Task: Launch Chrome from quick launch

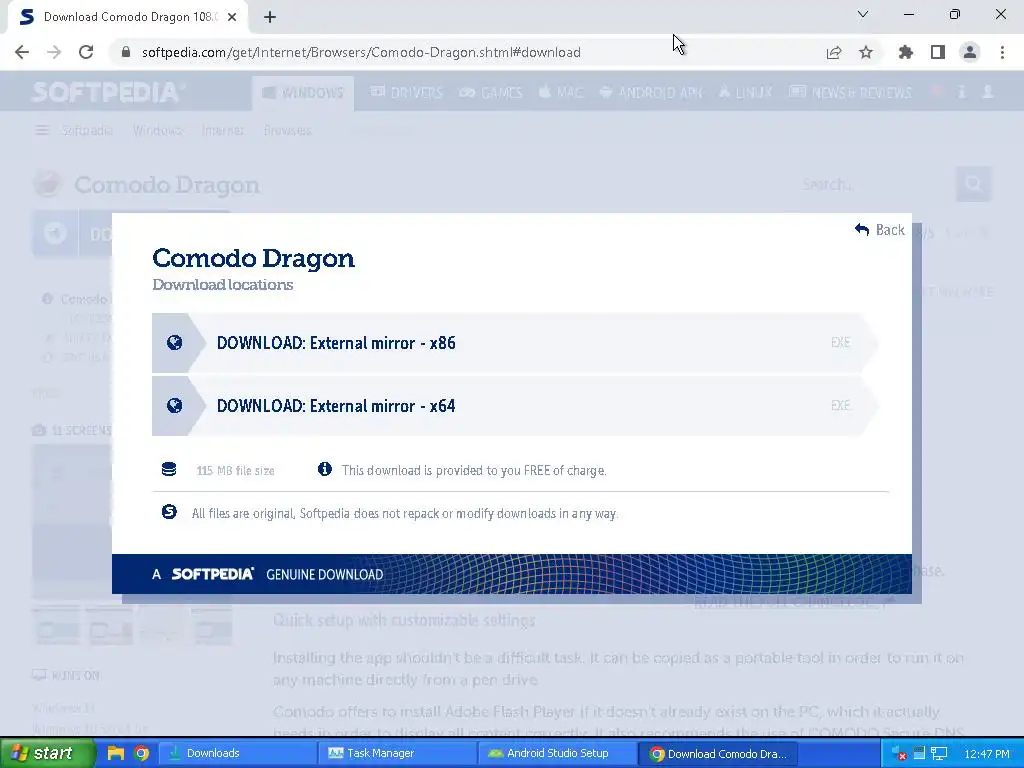Action: tap(142, 753)
